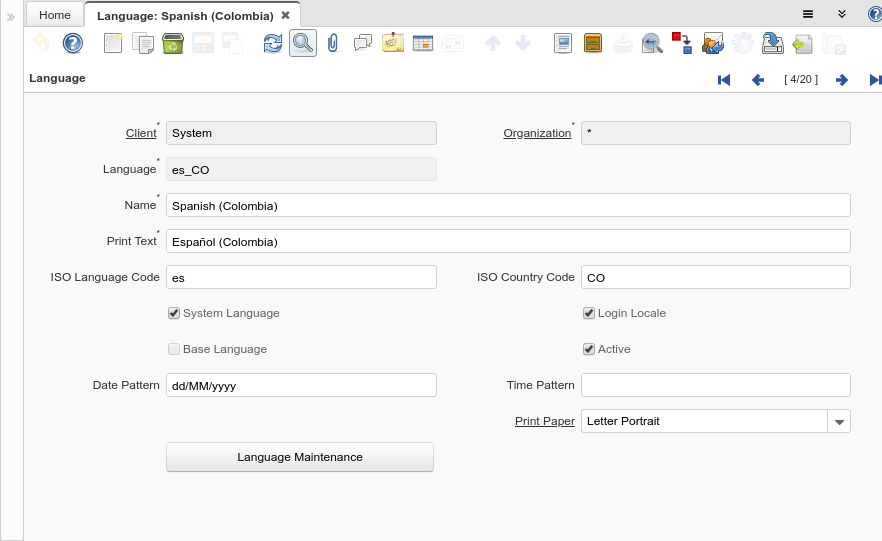The width and height of the screenshot is (882, 541).
Task: Collapse the header with double-chevron icon
Action: point(842,14)
